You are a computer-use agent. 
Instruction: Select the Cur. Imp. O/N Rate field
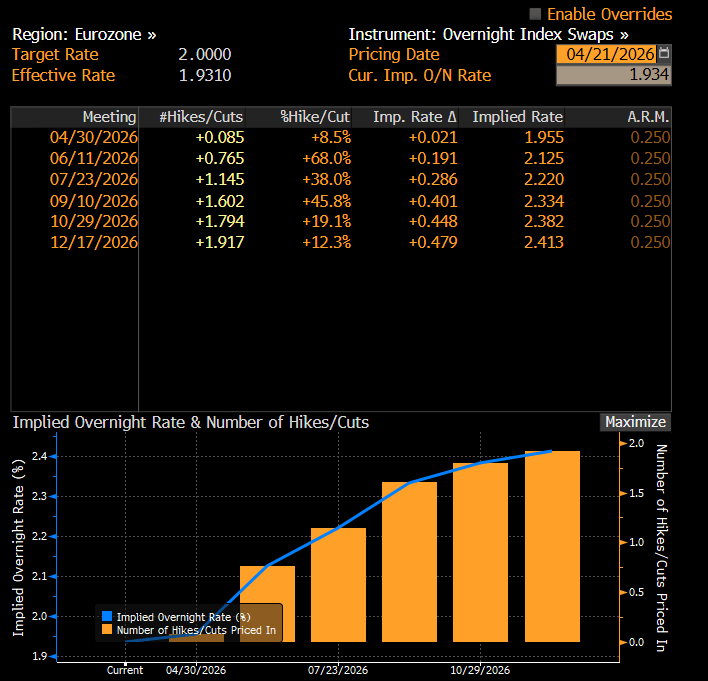pyautogui.click(x=613, y=75)
